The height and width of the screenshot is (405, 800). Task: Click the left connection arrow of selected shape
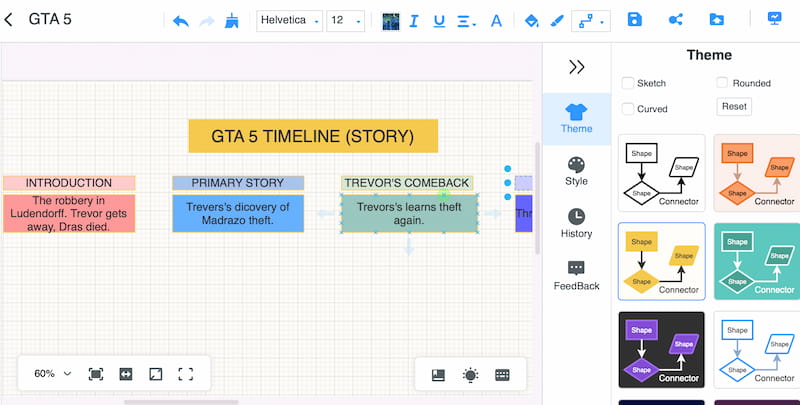pyautogui.click(x=326, y=214)
